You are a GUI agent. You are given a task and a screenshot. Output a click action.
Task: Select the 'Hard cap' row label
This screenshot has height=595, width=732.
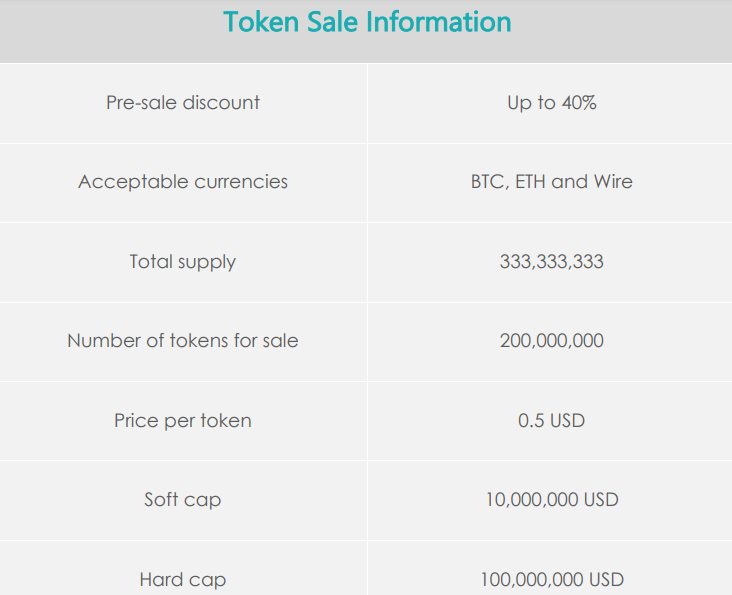[x=183, y=580]
